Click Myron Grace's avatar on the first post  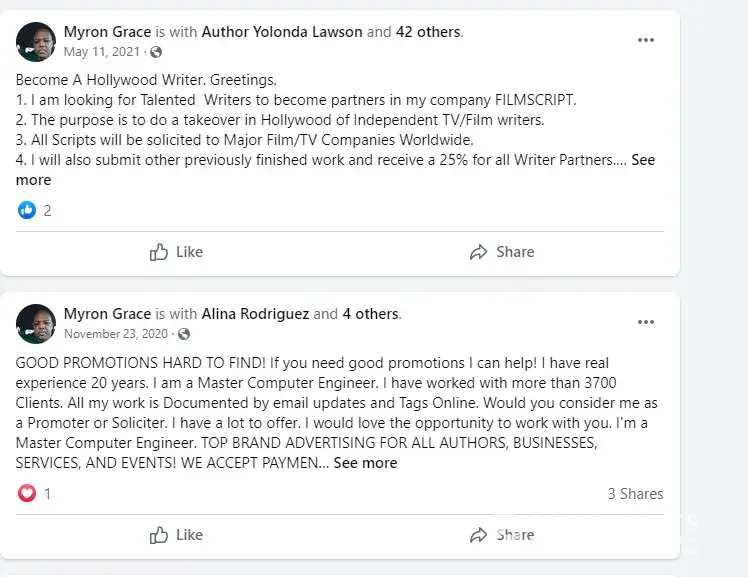pos(36,41)
